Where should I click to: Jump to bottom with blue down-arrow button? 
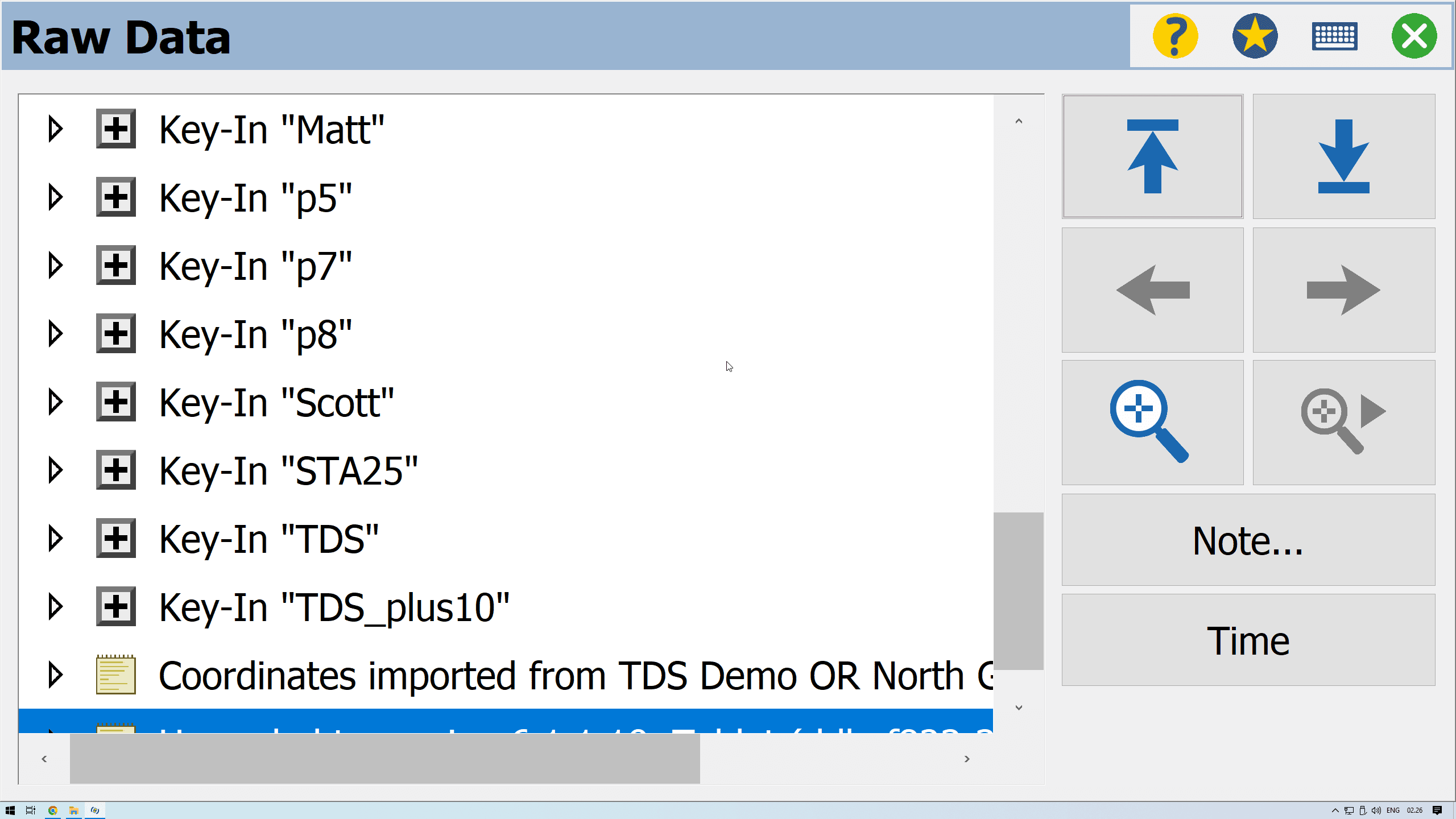pos(1343,156)
